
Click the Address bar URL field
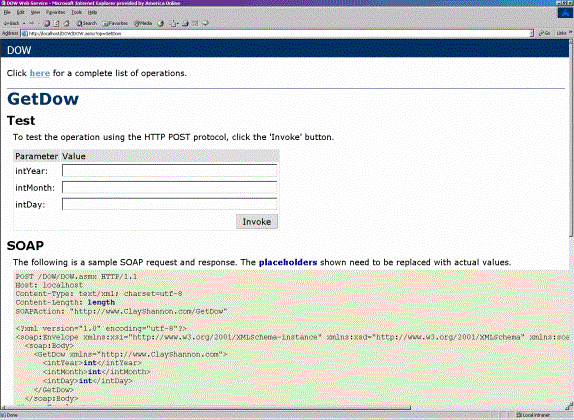[278, 33]
